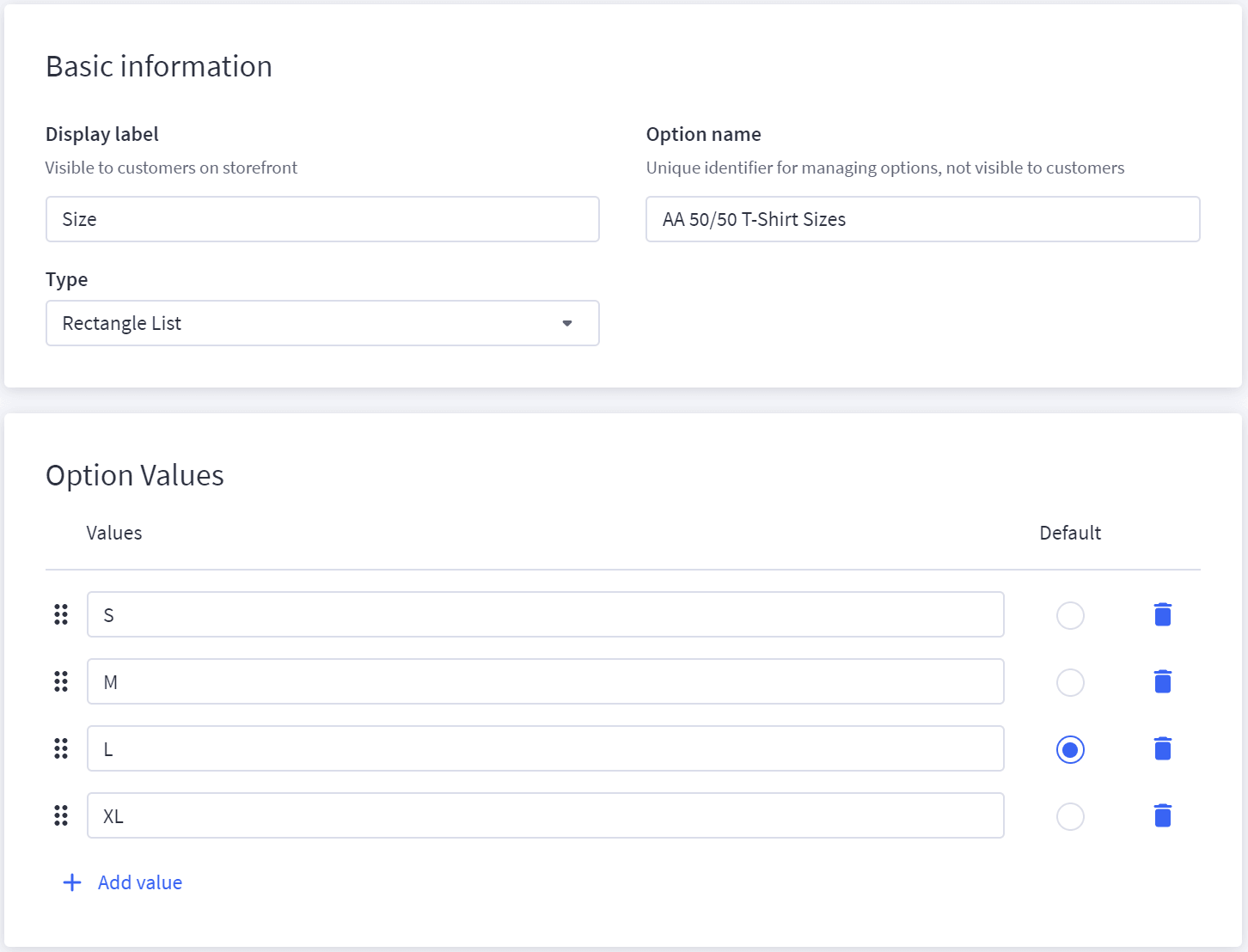Delete the S option value
The image size is (1248, 952).
1162,614
